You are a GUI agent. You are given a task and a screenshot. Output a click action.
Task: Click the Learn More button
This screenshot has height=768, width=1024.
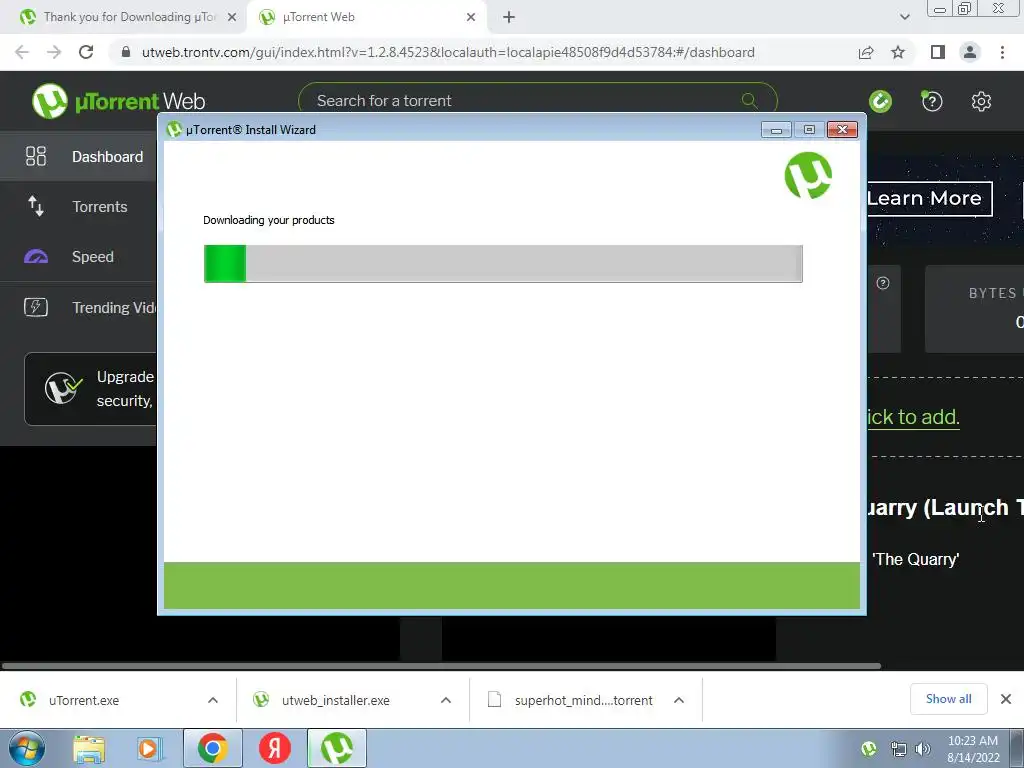pyautogui.click(x=929, y=199)
